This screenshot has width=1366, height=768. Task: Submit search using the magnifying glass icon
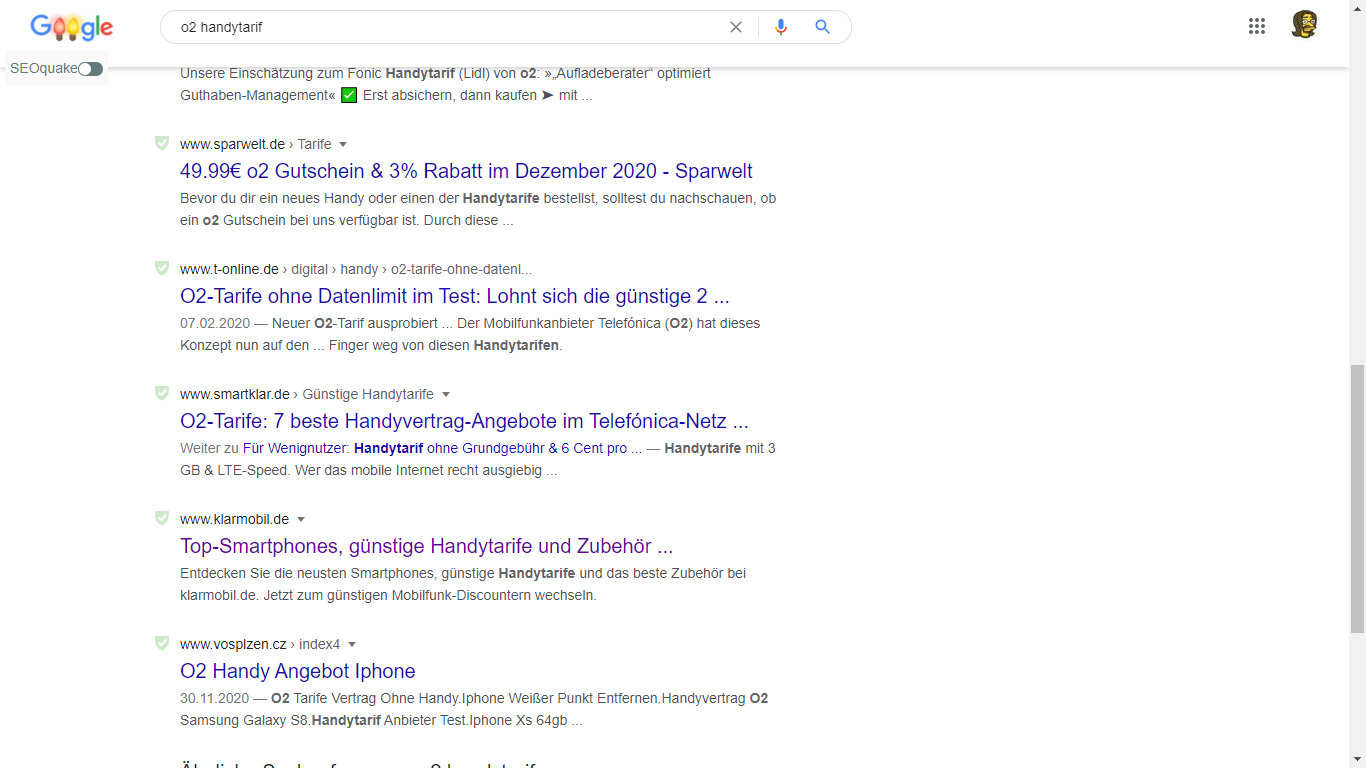click(x=822, y=27)
